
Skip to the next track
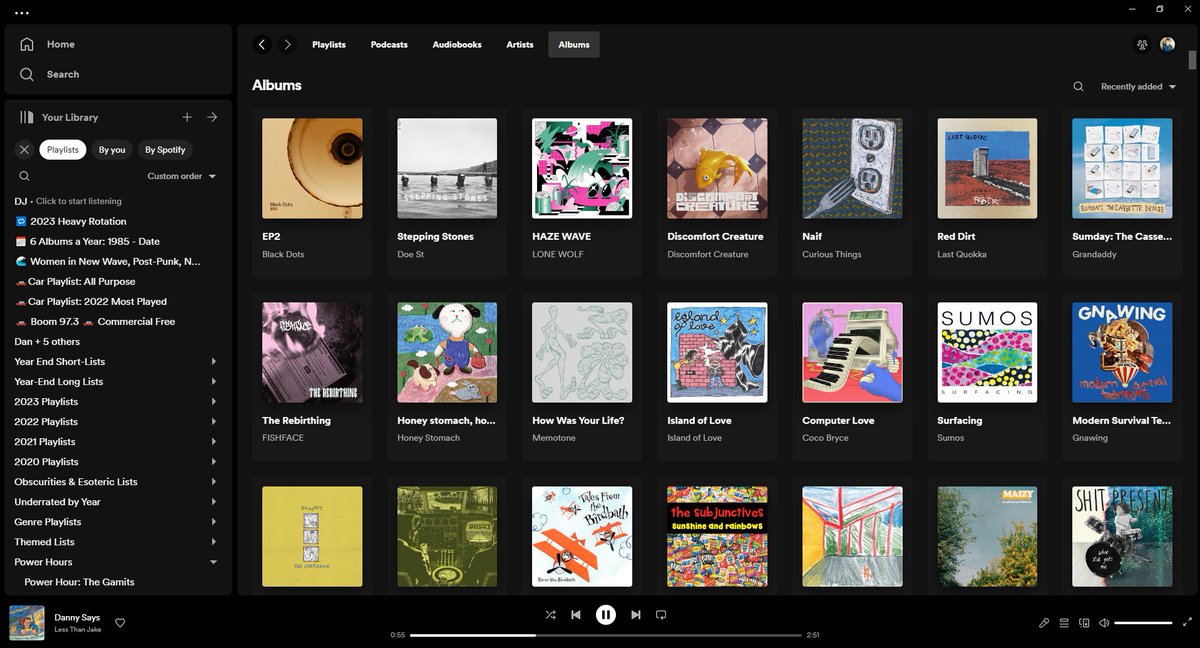(636, 615)
